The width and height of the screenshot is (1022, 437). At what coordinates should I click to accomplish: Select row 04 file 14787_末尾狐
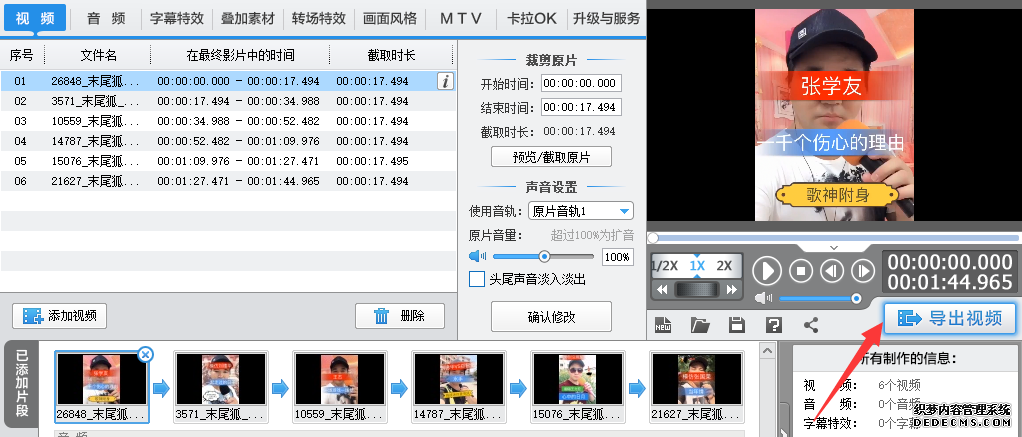coord(227,141)
